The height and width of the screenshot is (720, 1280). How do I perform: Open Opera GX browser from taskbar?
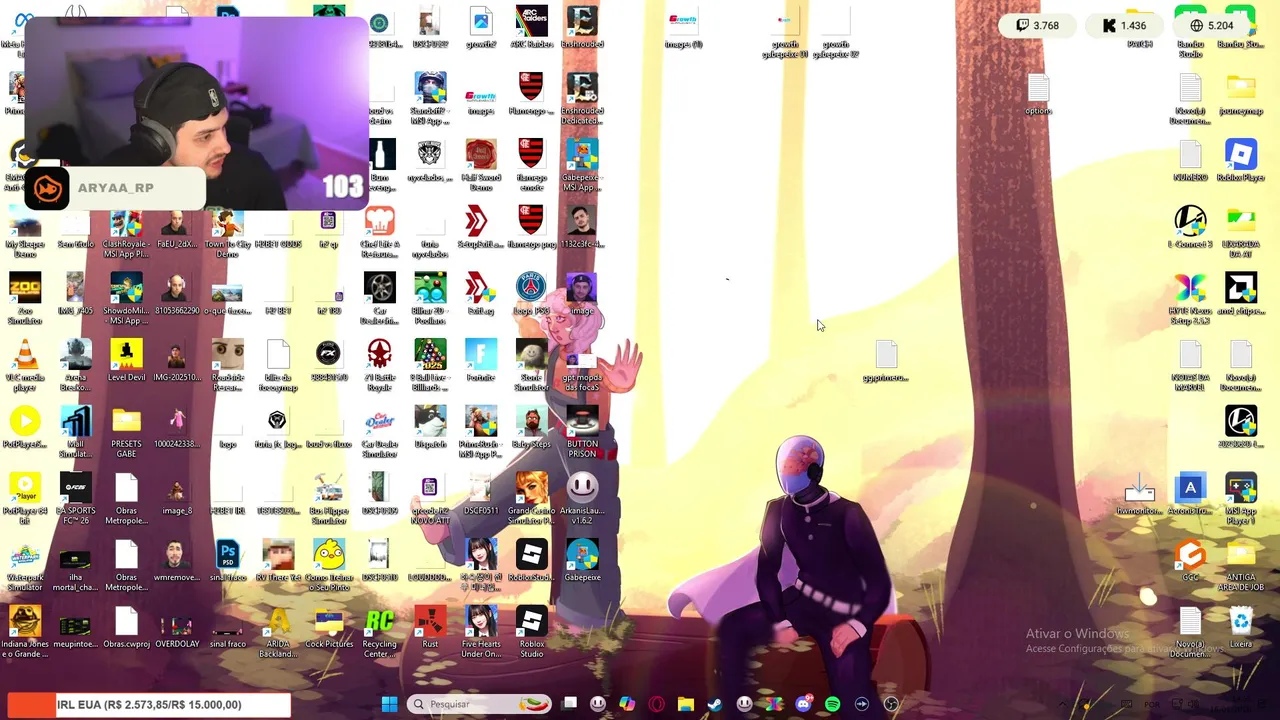(656, 704)
